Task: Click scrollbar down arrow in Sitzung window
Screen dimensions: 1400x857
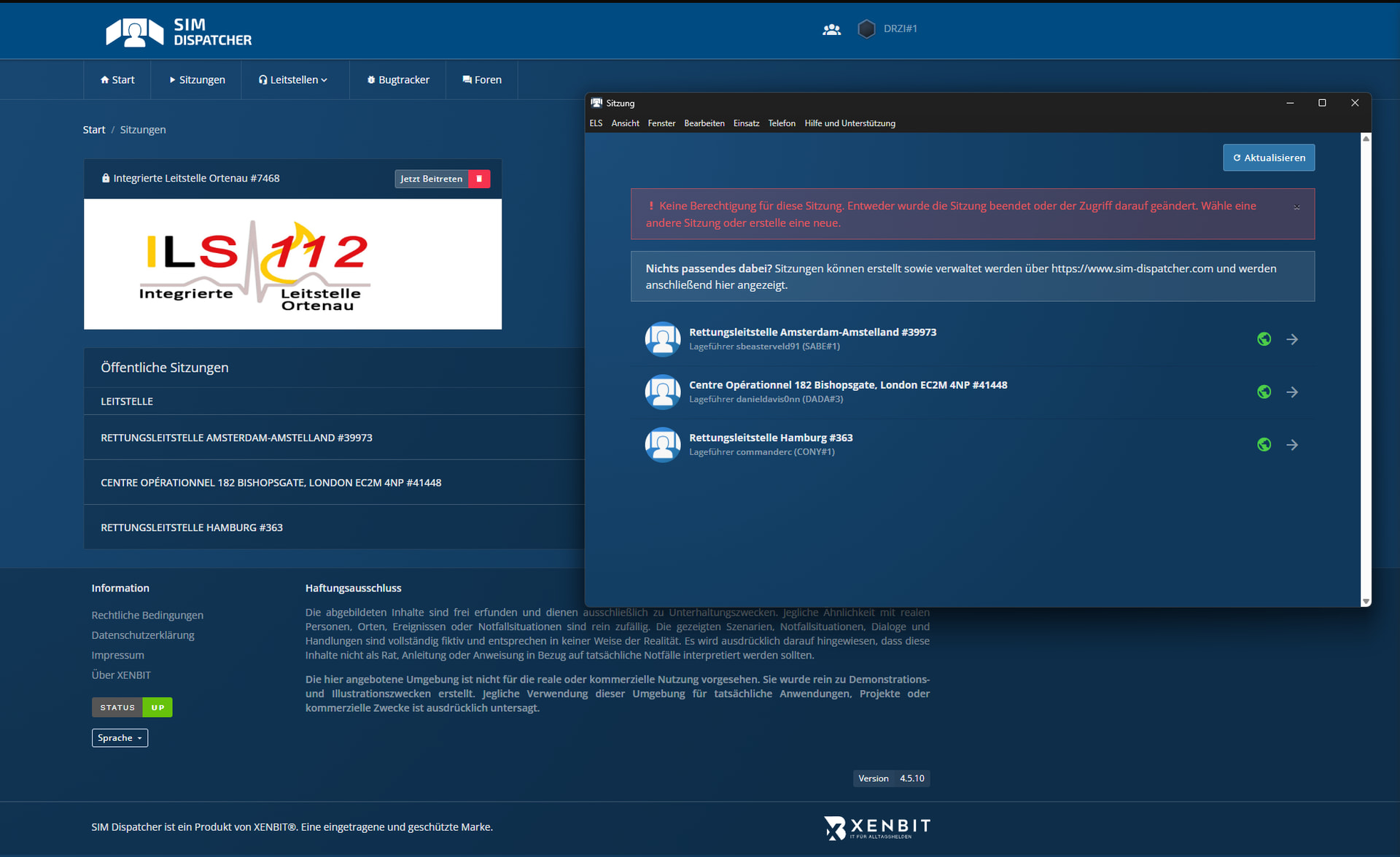Action: 1366,601
